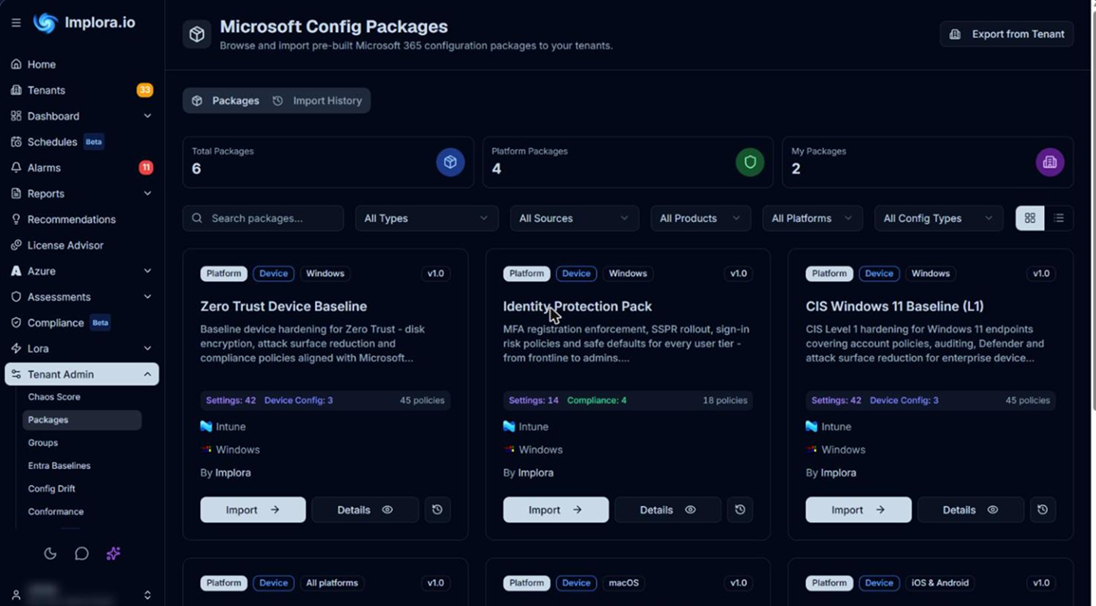Open CIS Windows 11 Baseline history icon

coord(1043,510)
